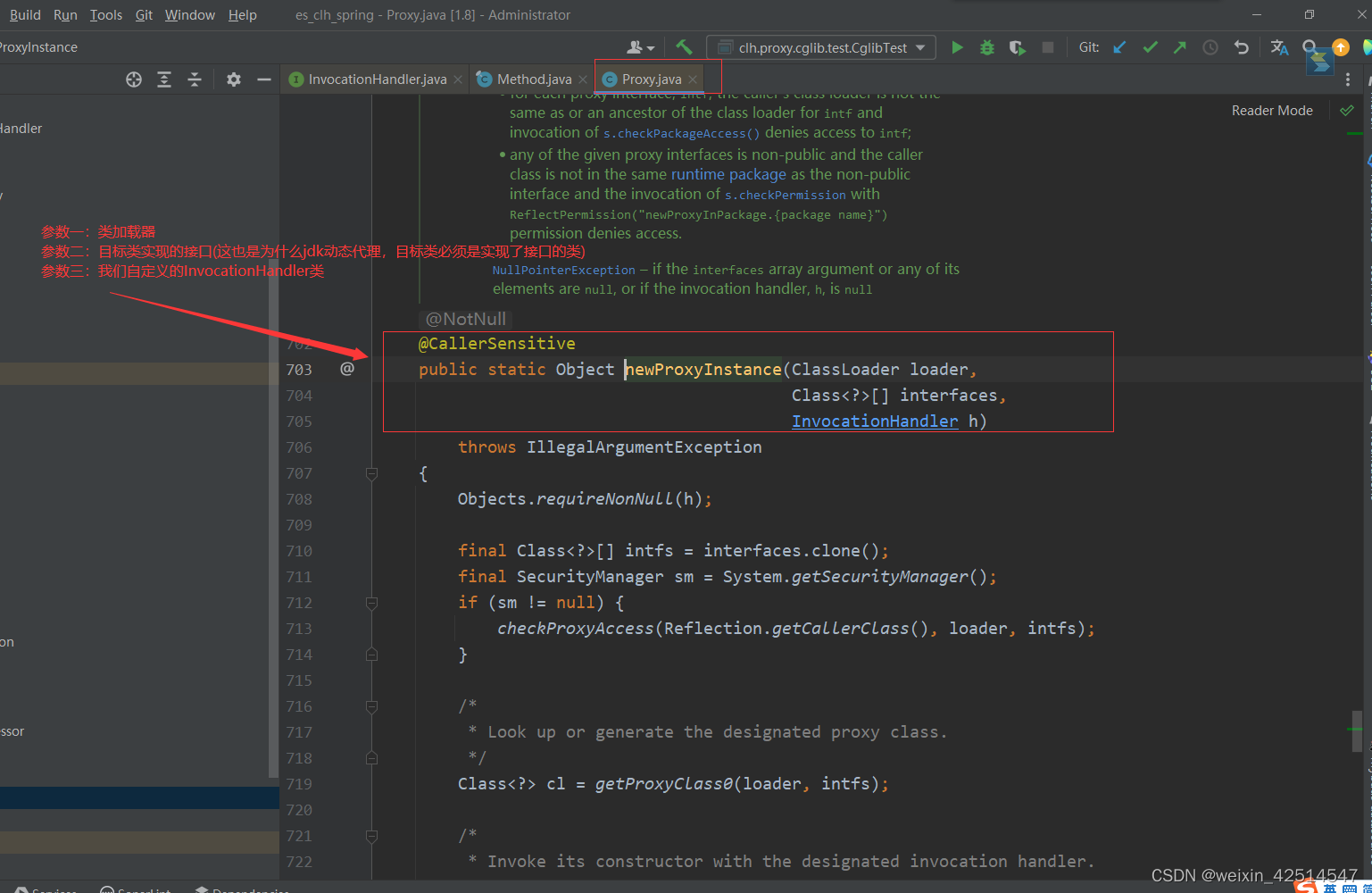Image resolution: width=1372 pixels, height=893 pixels.
Task: Close the Method.java tab
Action: pos(583,79)
